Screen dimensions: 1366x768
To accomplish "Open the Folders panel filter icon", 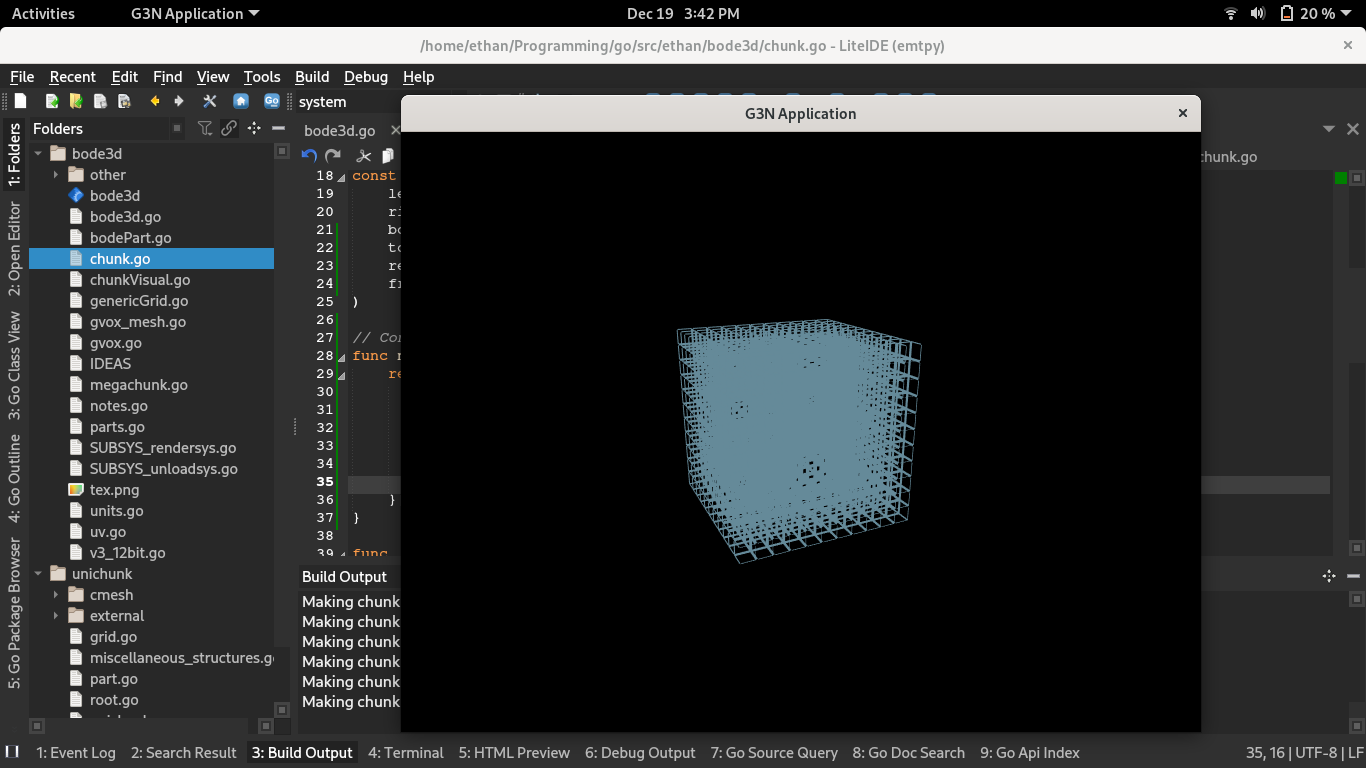I will (x=205, y=128).
